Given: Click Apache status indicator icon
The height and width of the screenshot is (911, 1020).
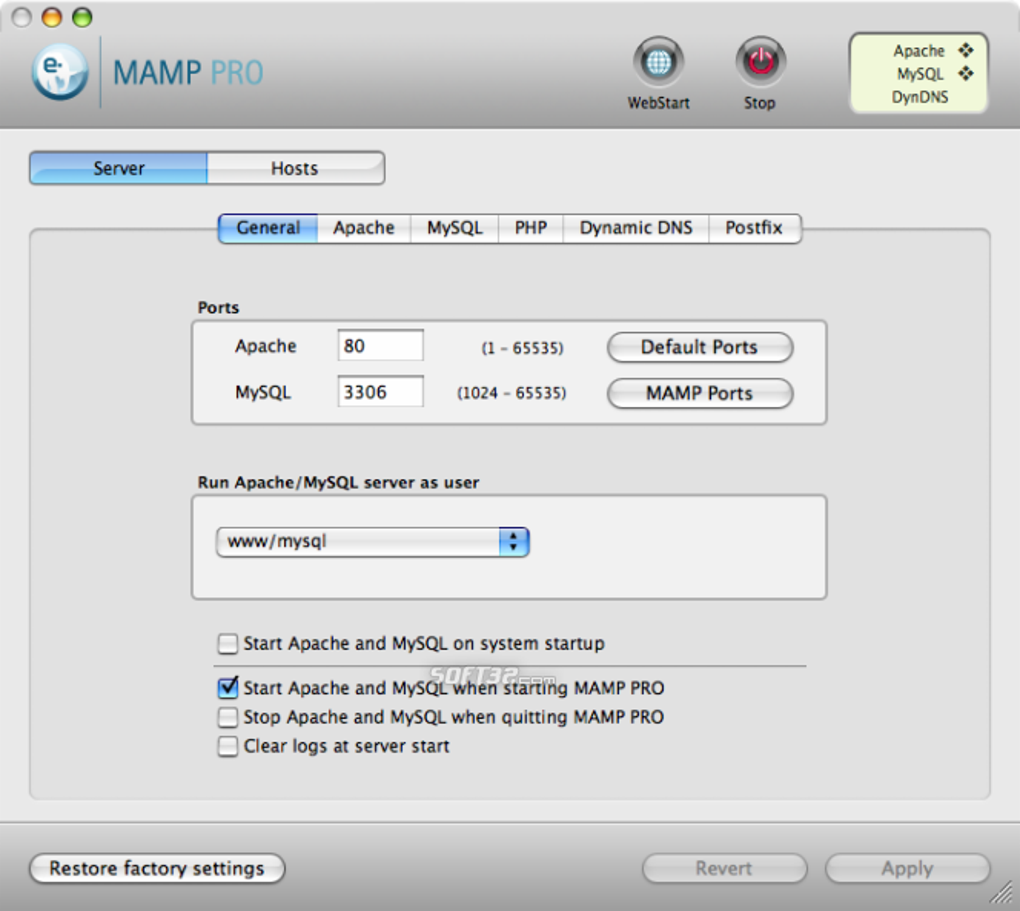Looking at the screenshot, I should [965, 50].
